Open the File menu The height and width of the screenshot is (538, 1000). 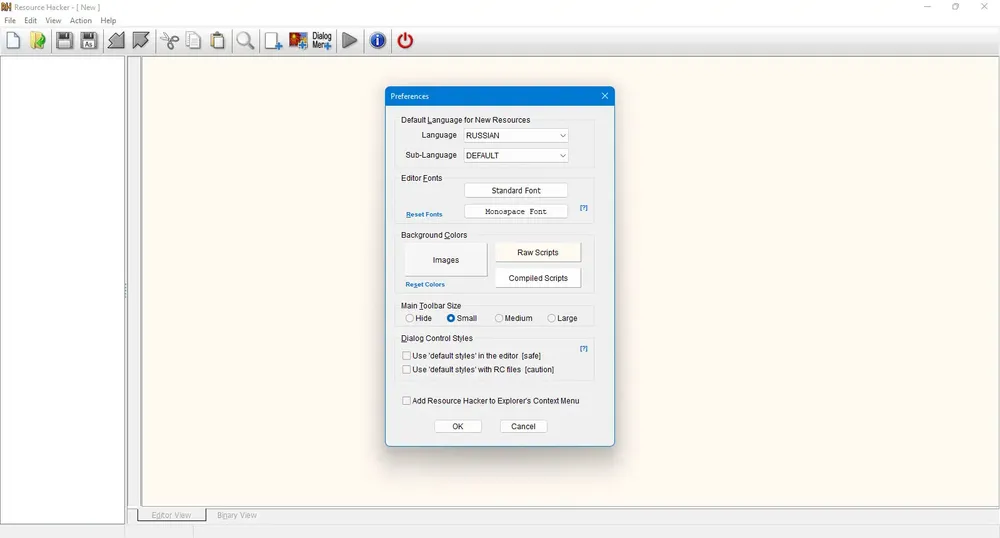click(10, 20)
